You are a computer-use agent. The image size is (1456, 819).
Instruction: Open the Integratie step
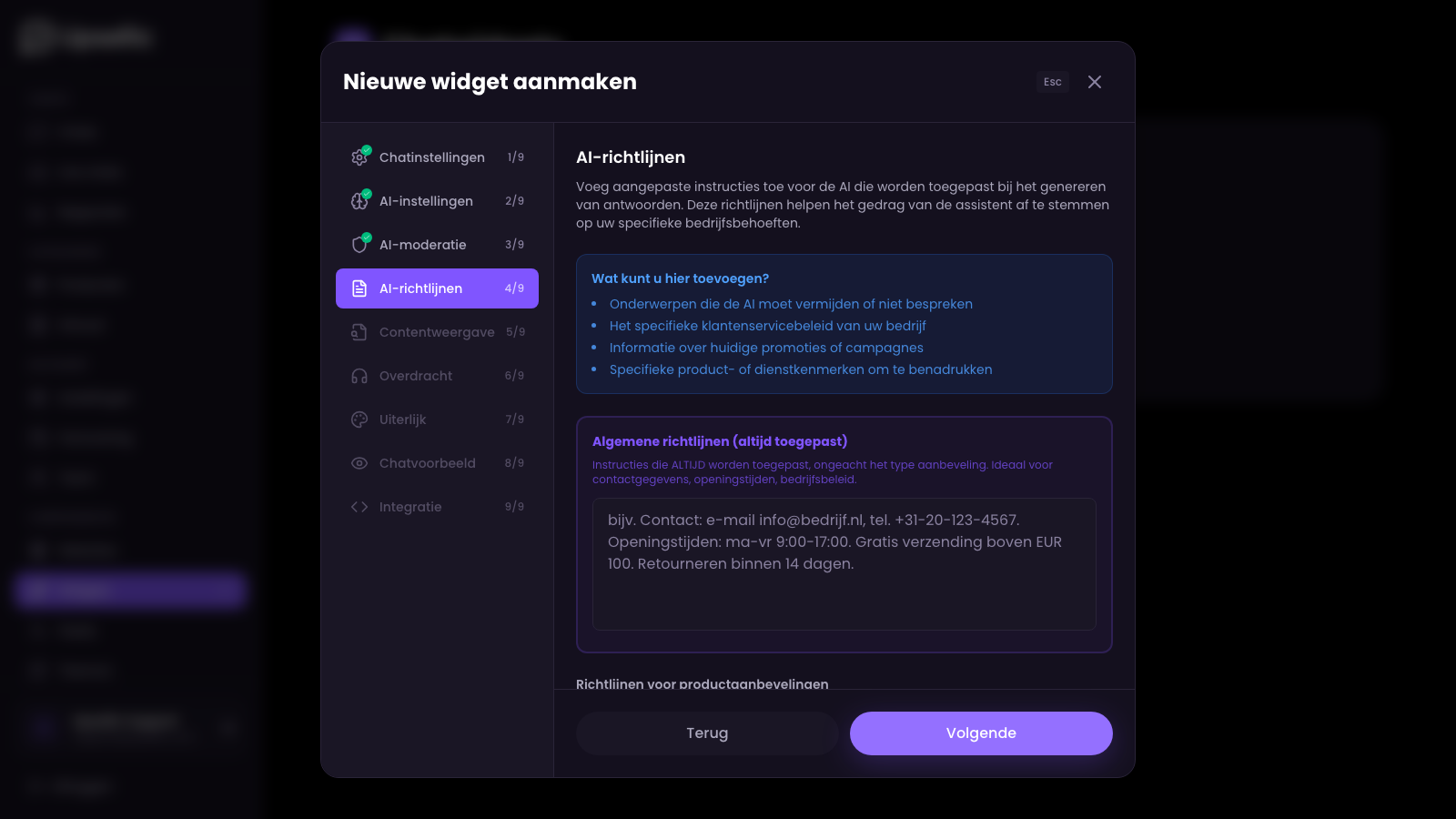pyautogui.click(x=410, y=507)
